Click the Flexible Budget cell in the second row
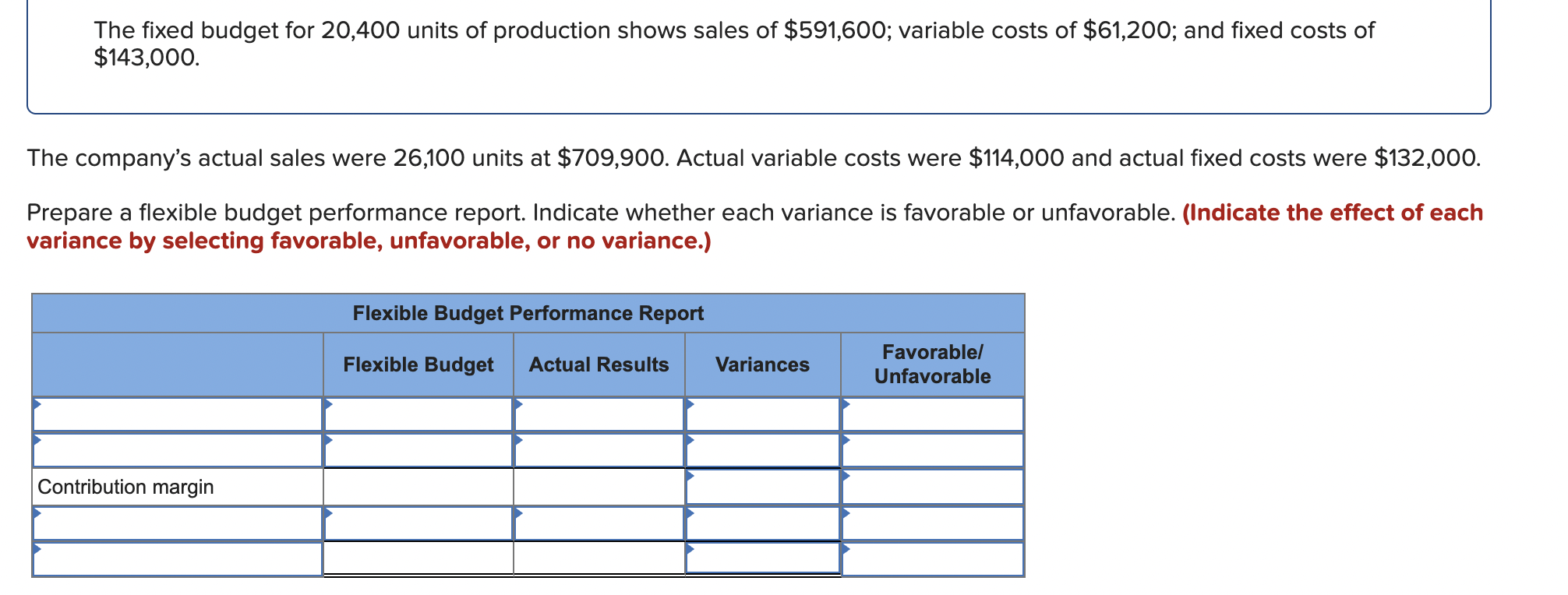This screenshot has height=595, width=1568. pyautogui.click(x=418, y=451)
